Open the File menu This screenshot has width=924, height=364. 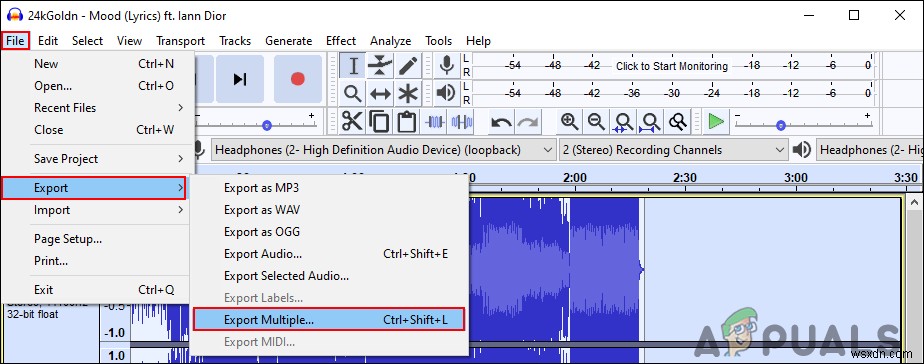[15, 41]
